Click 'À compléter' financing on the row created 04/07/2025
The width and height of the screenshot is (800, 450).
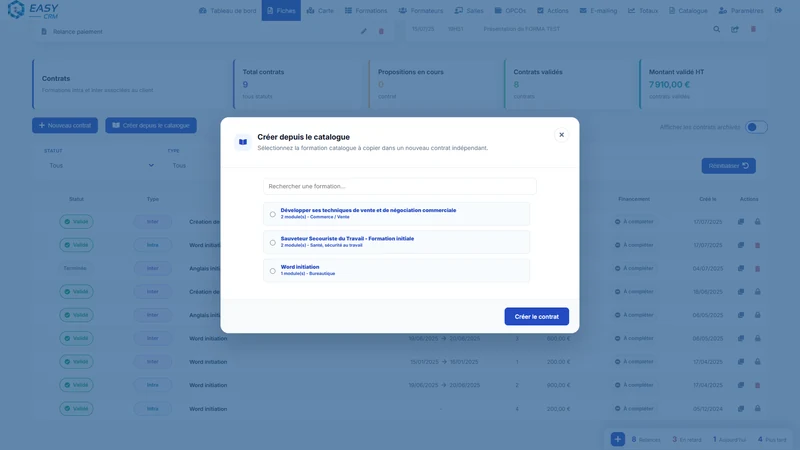click(634, 268)
